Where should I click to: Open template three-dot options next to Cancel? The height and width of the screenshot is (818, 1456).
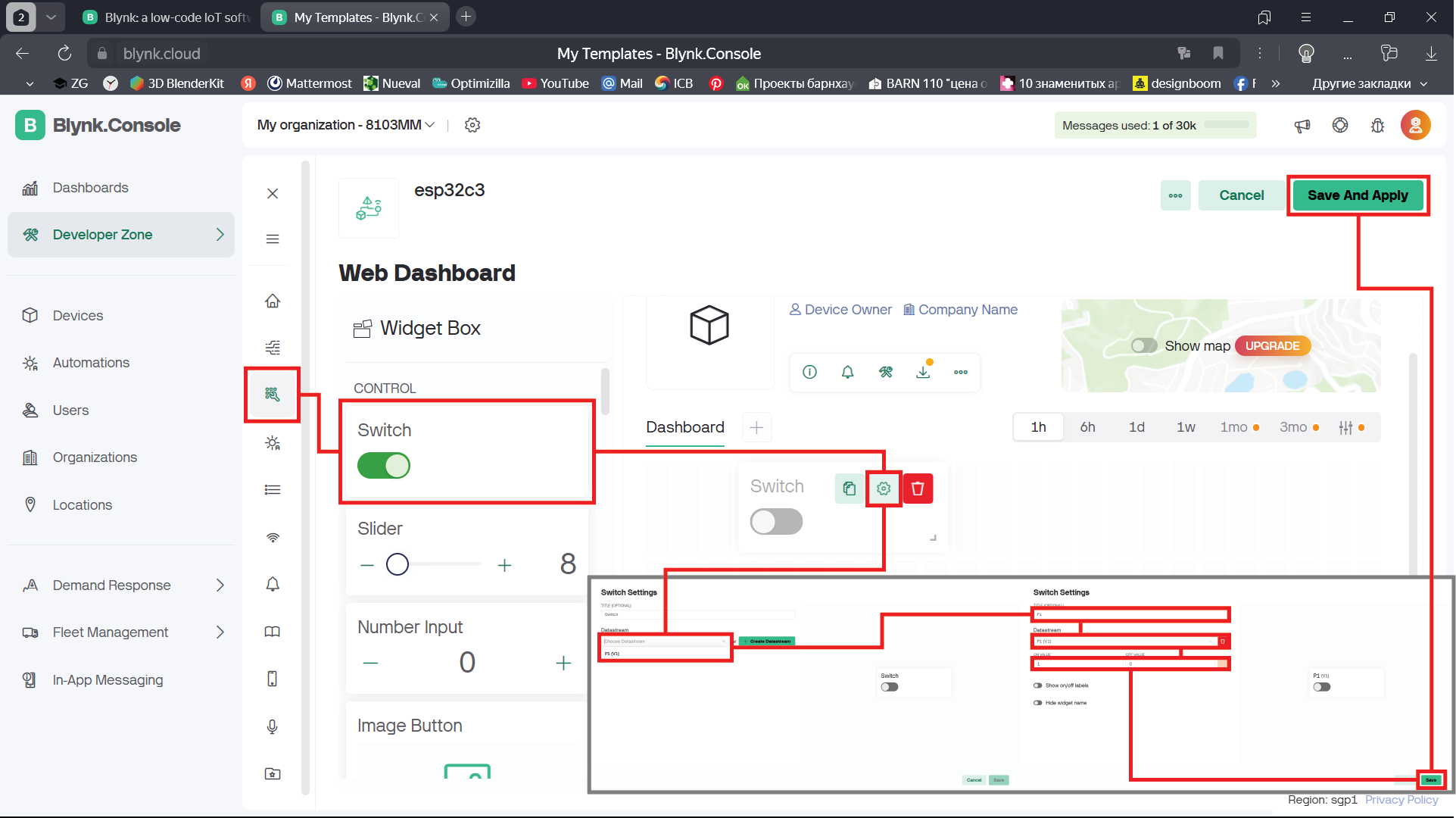point(1176,195)
